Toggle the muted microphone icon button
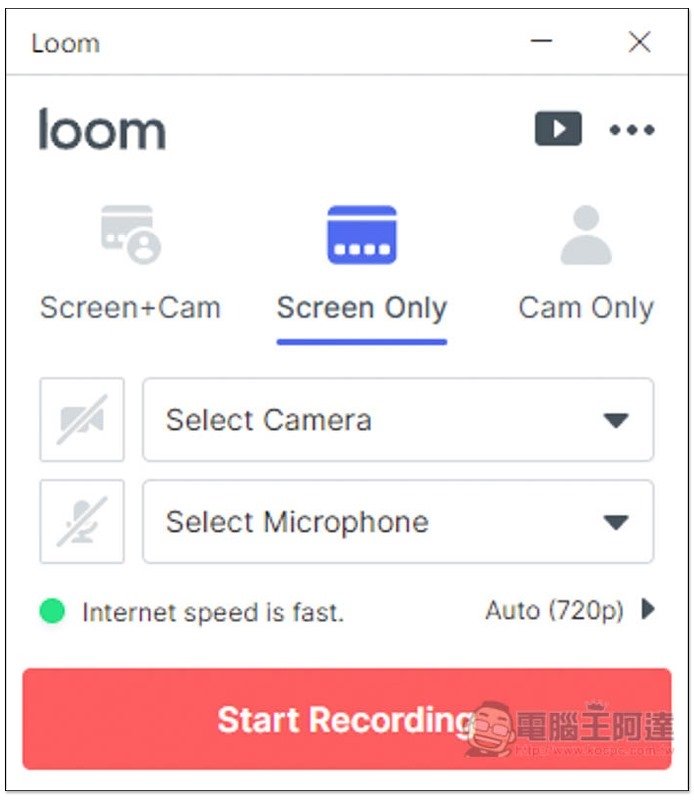 point(82,521)
